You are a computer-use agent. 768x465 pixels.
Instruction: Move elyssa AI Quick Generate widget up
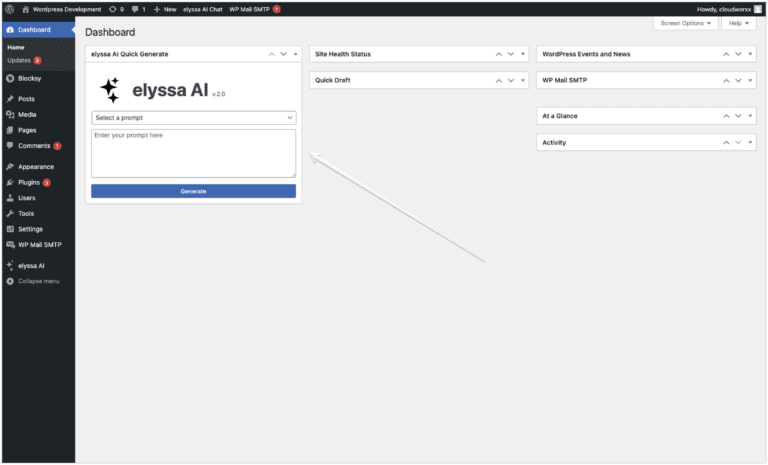[x=271, y=54]
